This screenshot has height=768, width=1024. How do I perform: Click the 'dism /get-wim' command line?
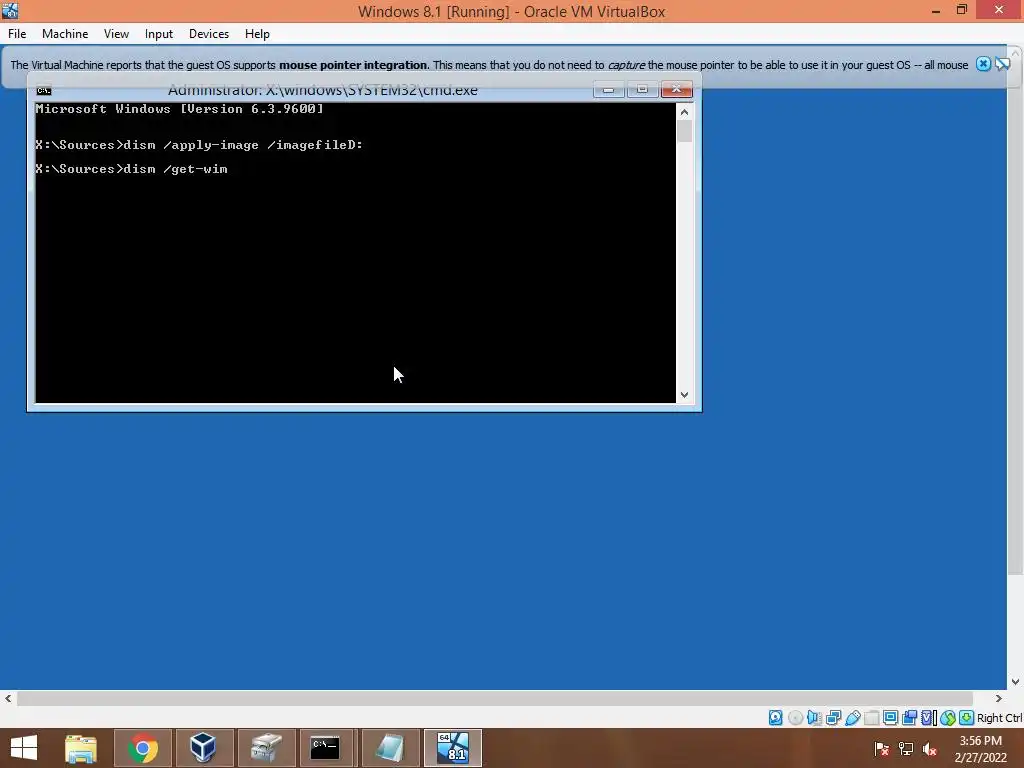pos(131,169)
